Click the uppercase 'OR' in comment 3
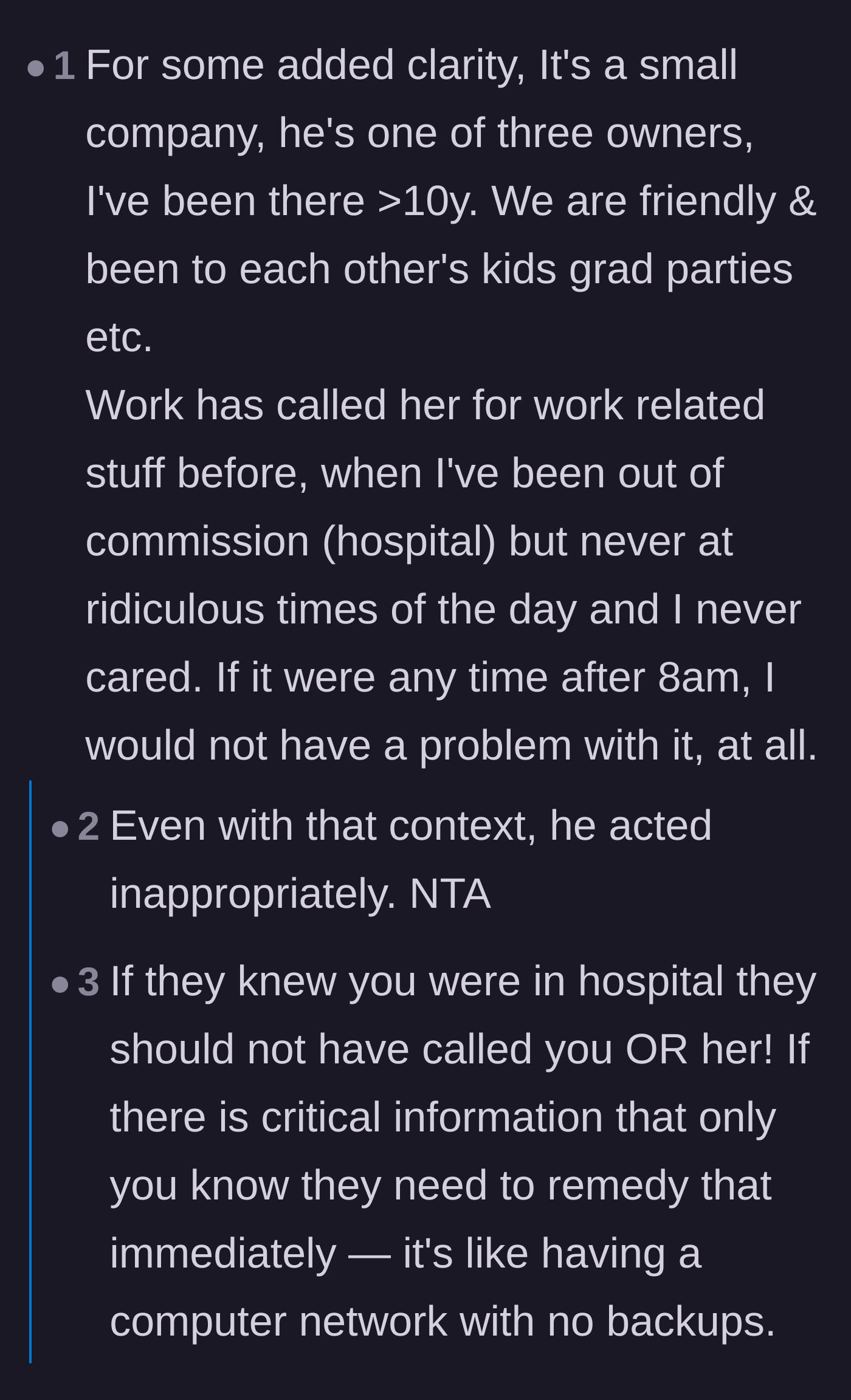Viewport: 851px width, 1400px height. [x=656, y=1050]
